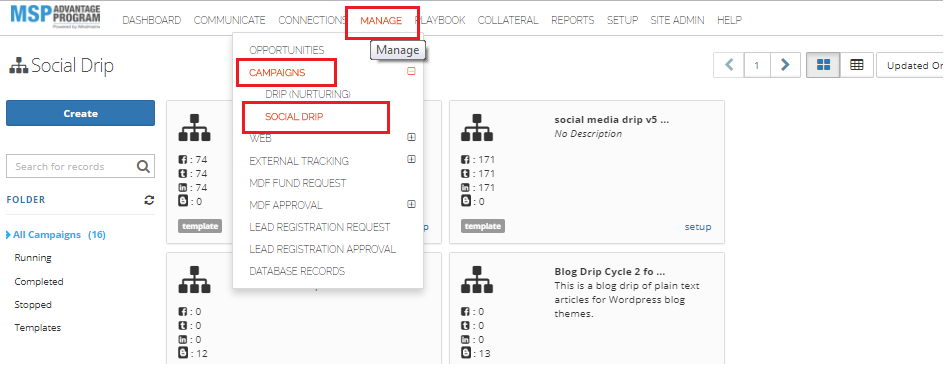944x368 pixels.
Task: Select Opportunities in the Manage dropdown
Action: [287, 50]
